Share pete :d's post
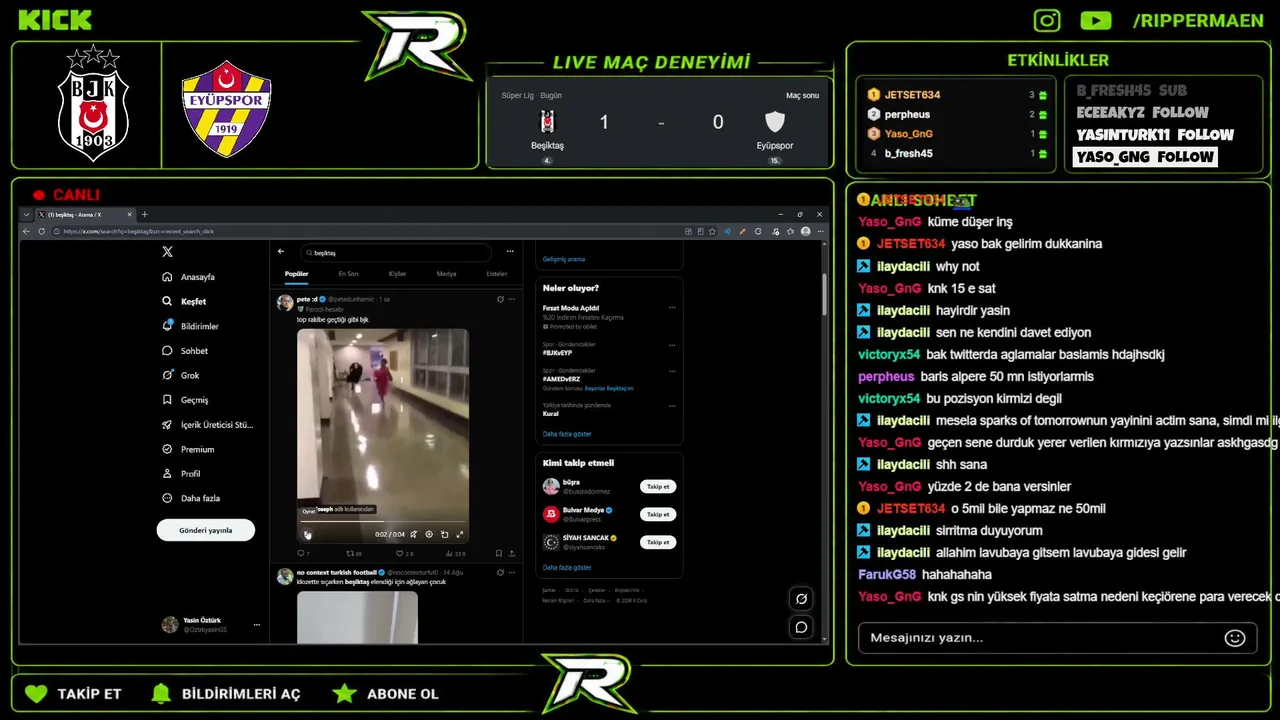 tap(512, 553)
